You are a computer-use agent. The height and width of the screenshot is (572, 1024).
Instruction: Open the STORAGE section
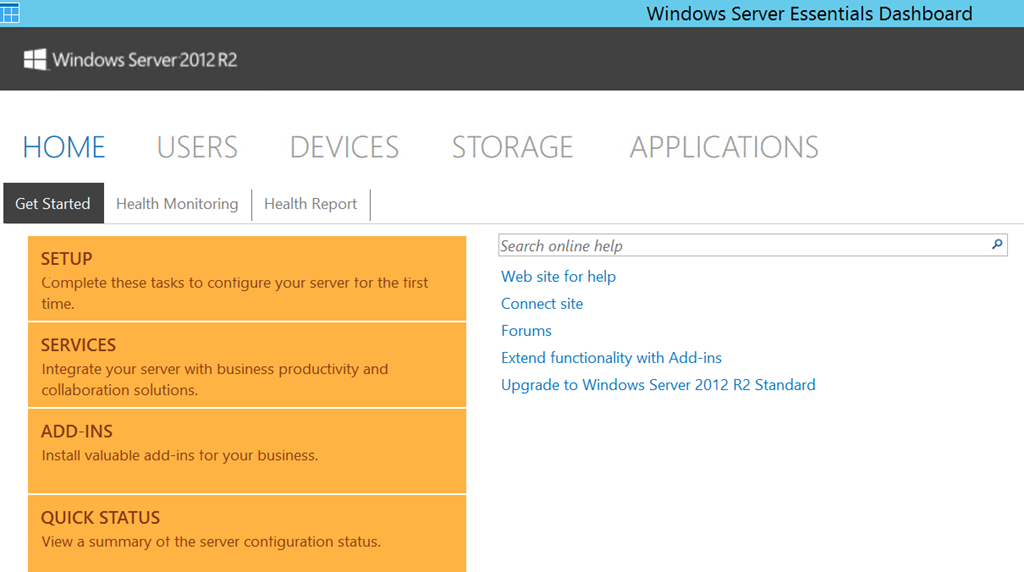[x=513, y=147]
